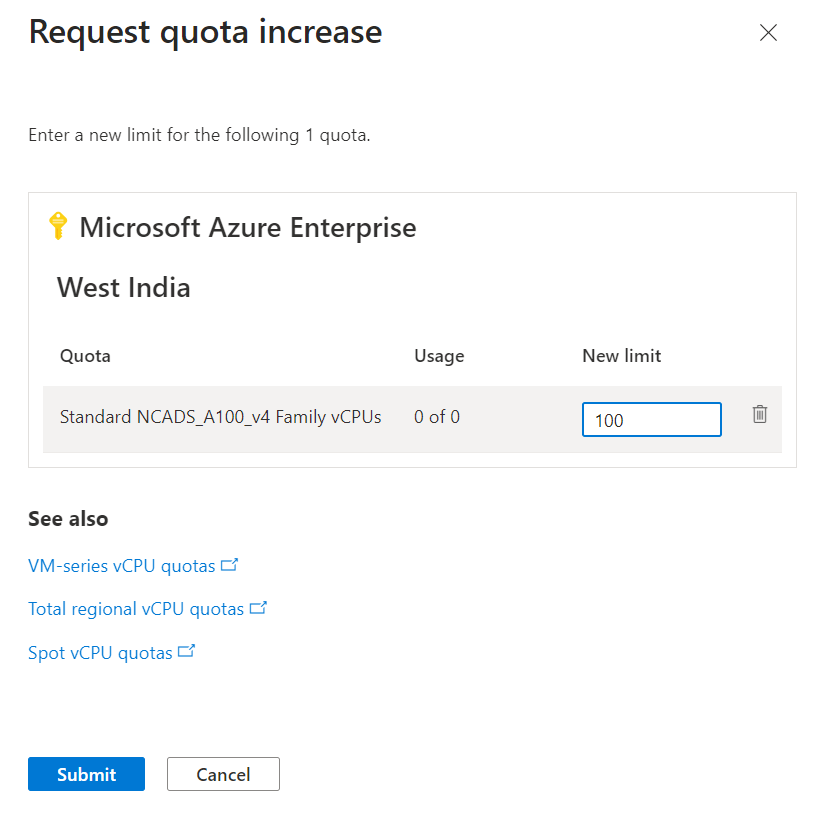Screen dimensions: 816x815
Task: Click the external link icon beside Total regional vCPU quotas
Action: click(258, 608)
